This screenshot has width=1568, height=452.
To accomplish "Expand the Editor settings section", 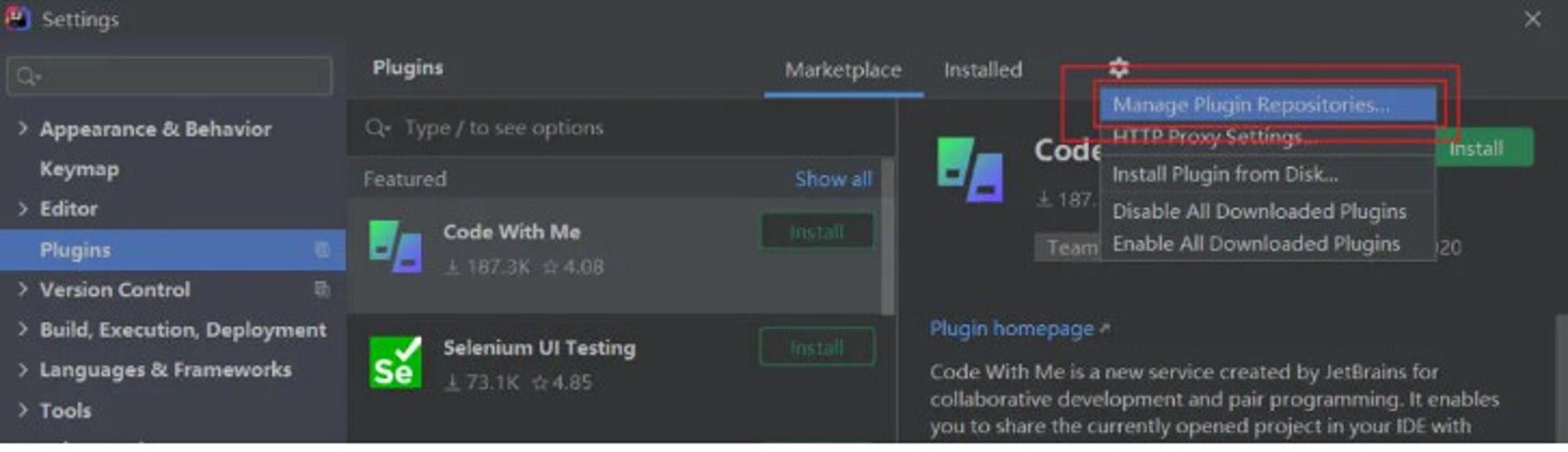I will pyautogui.click(x=23, y=208).
